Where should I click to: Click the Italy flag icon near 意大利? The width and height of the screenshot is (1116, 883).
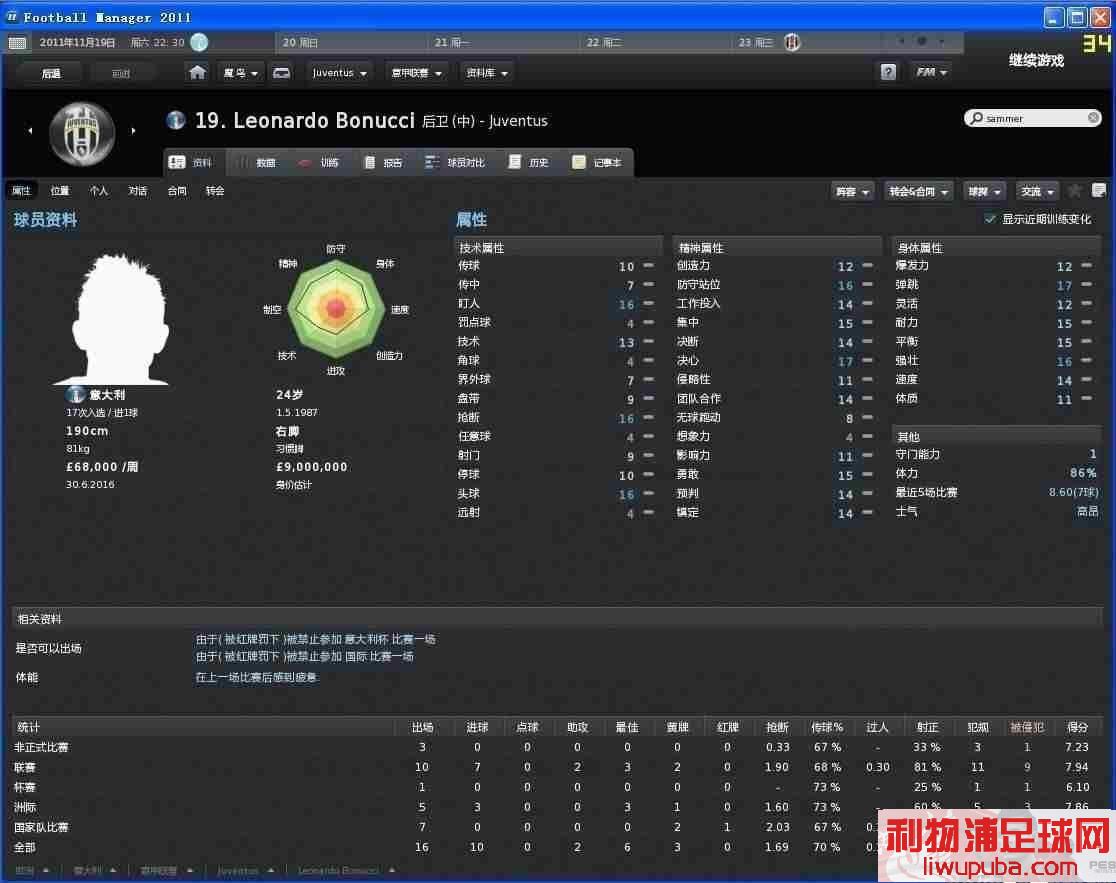pos(75,394)
